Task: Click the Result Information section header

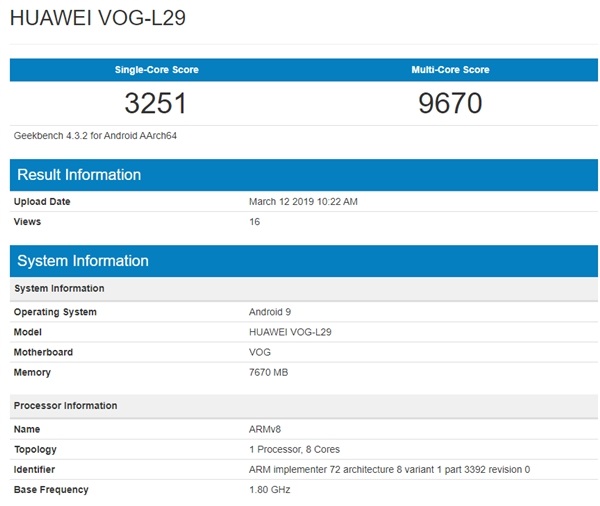Action: tap(79, 175)
